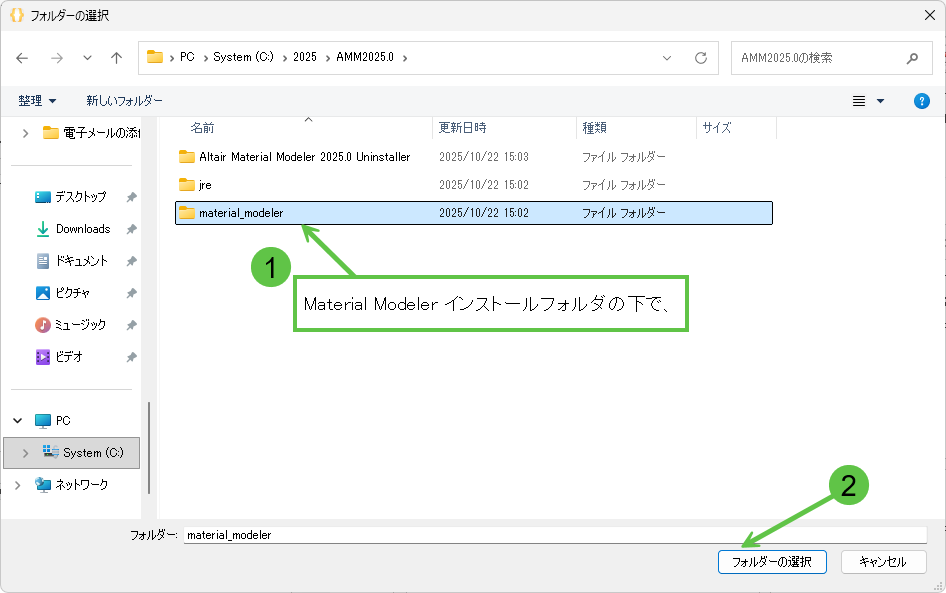Open view options dropdown arrow
This screenshot has width=946, height=593.
pos(880,101)
